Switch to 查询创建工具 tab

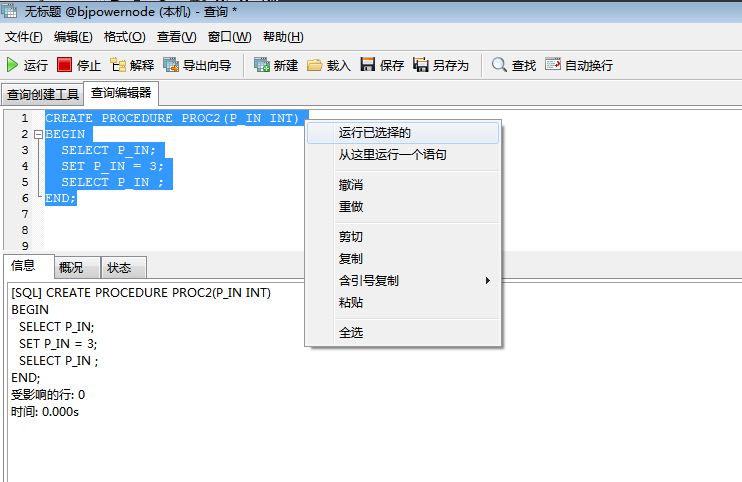coord(43,95)
